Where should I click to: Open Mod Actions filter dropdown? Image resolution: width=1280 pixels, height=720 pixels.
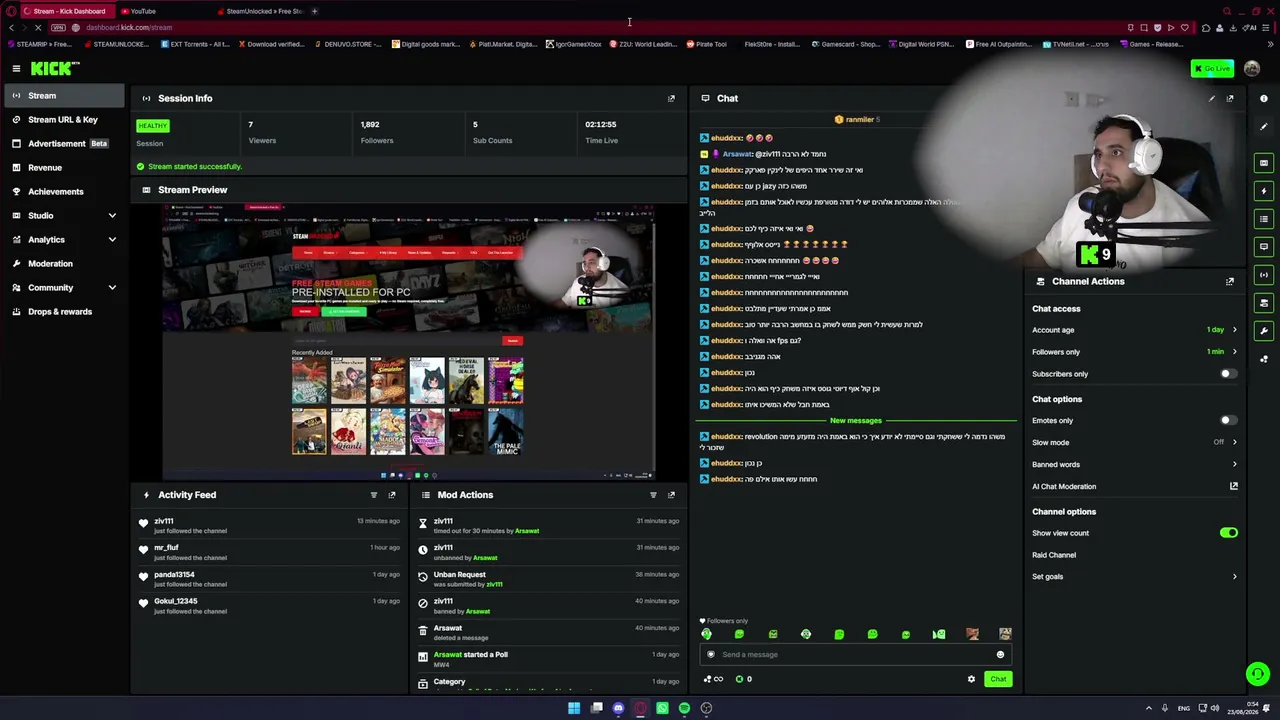tap(653, 495)
